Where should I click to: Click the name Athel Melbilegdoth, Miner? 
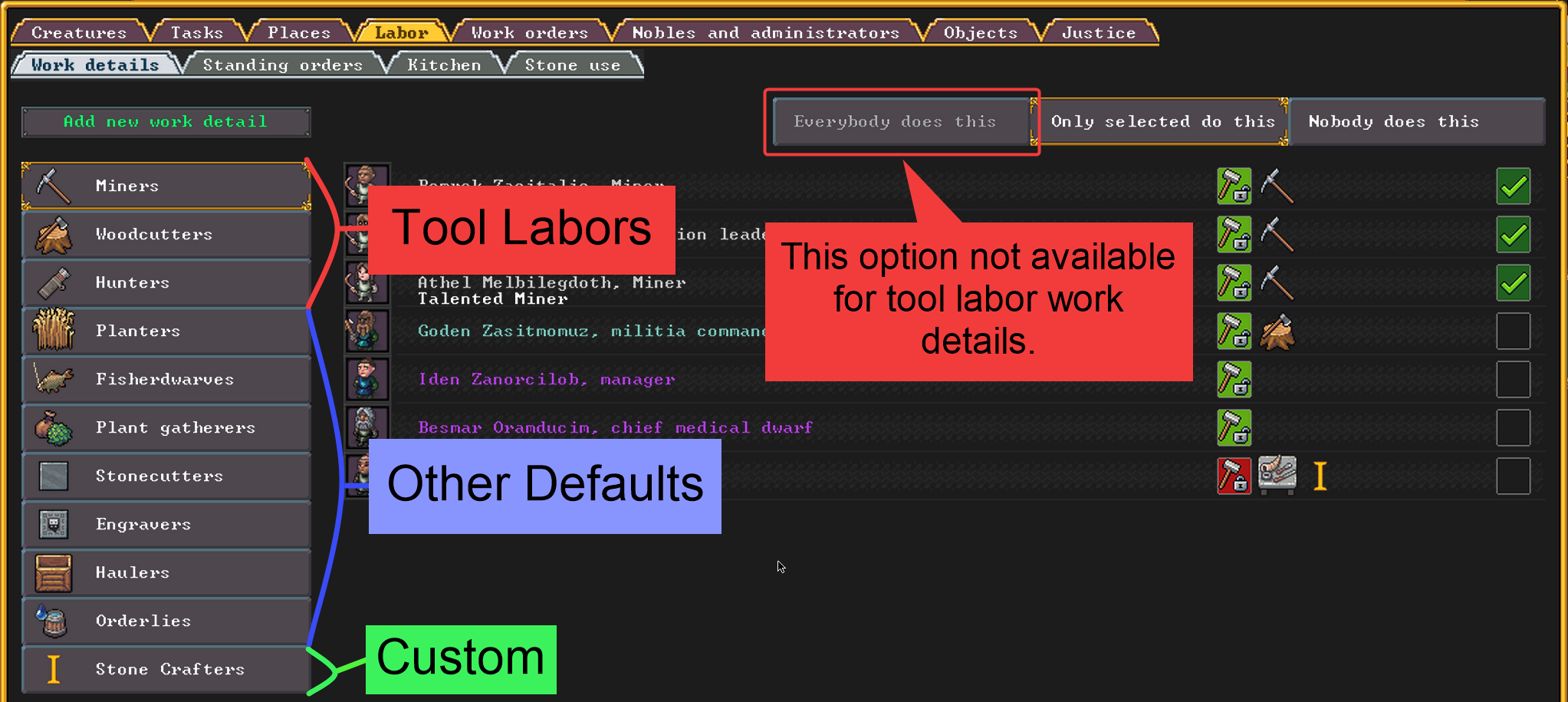(551, 282)
